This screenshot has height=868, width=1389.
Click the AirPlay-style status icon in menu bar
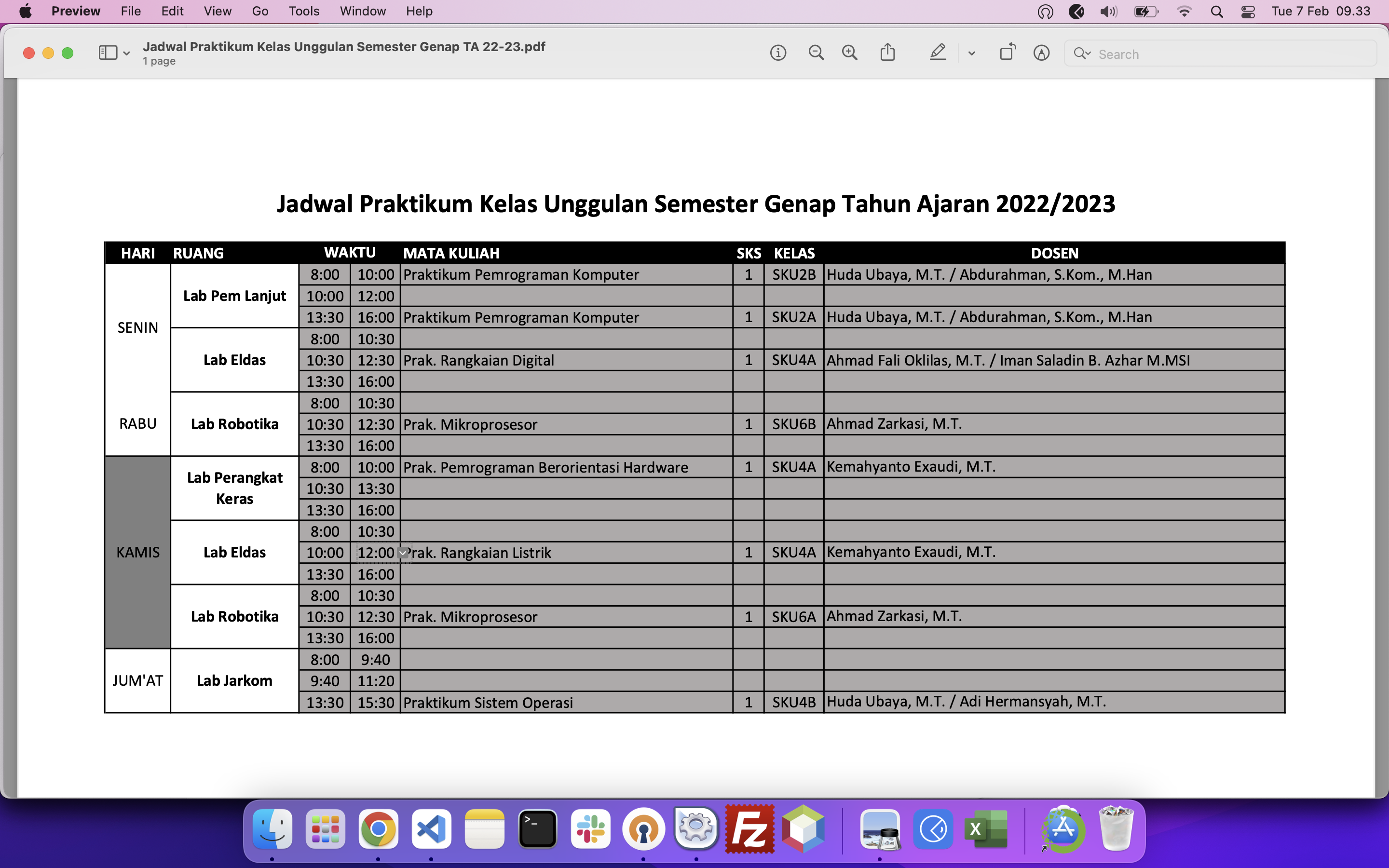click(x=1045, y=12)
